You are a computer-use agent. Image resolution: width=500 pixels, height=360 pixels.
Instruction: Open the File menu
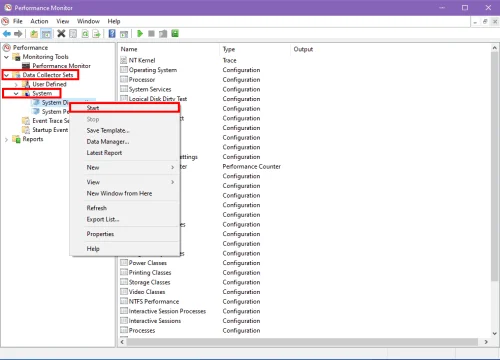tap(18, 21)
